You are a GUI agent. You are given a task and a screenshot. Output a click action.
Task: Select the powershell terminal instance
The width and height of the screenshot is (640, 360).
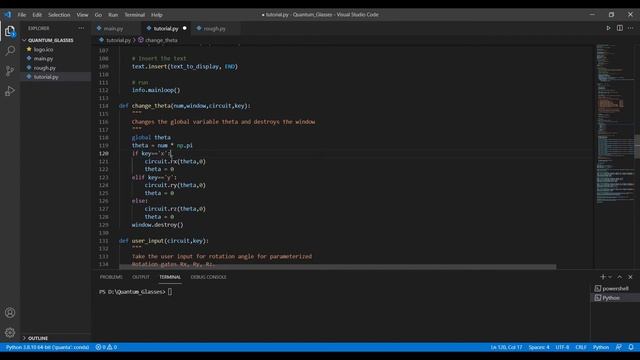615,289
